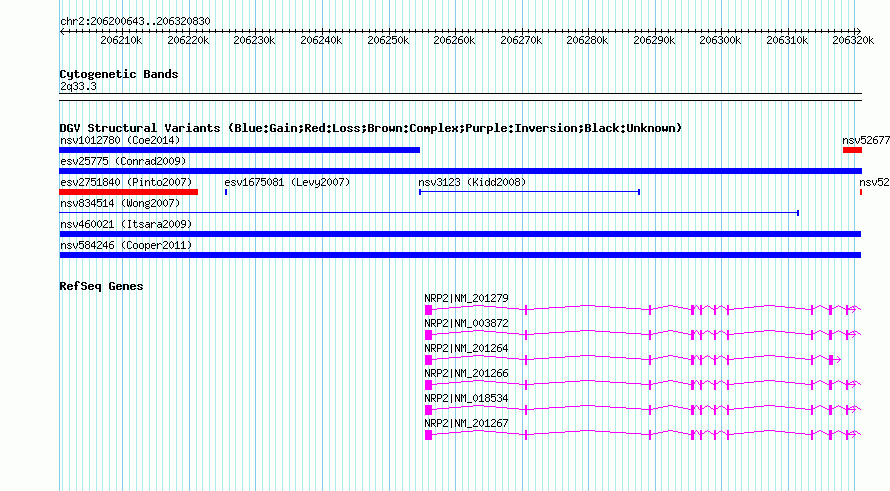Open the esv2751840 (Pinto2007) label
Image resolution: width=890 pixels, height=491 pixels.
pos(126,182)
